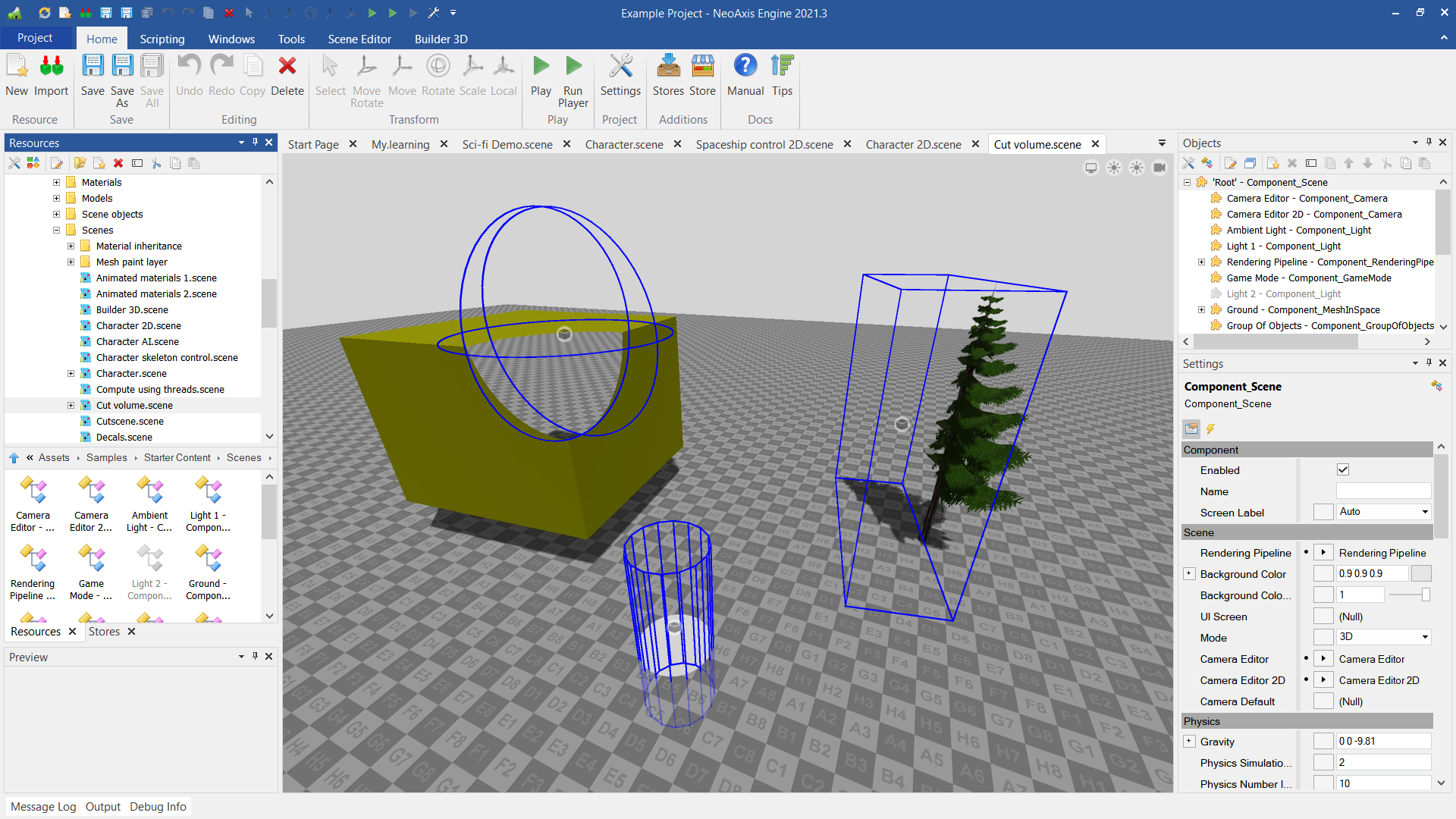Click the Delete red X icon
Image resolution: width=1456 pixels, height=819 pixels.
point(287,67)
